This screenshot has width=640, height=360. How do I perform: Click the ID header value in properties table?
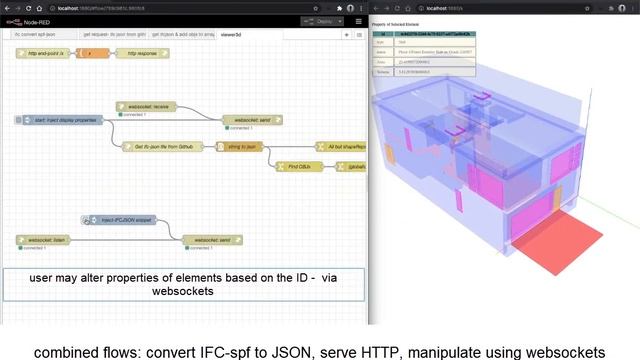[x=435, y=34]
